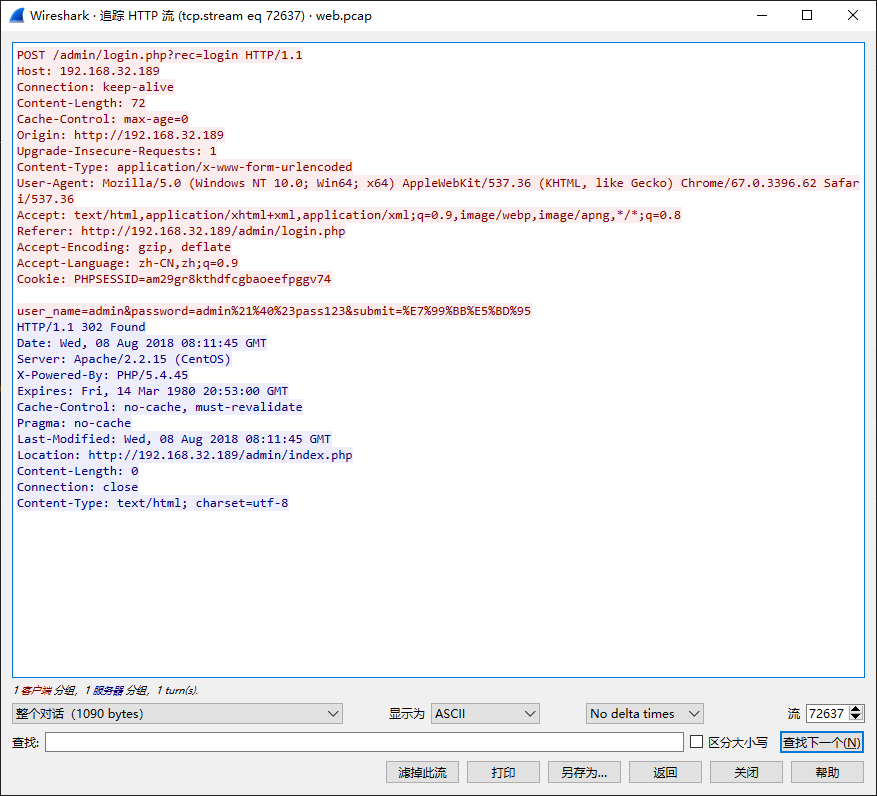Click the 返回 back button

(665, 772)
